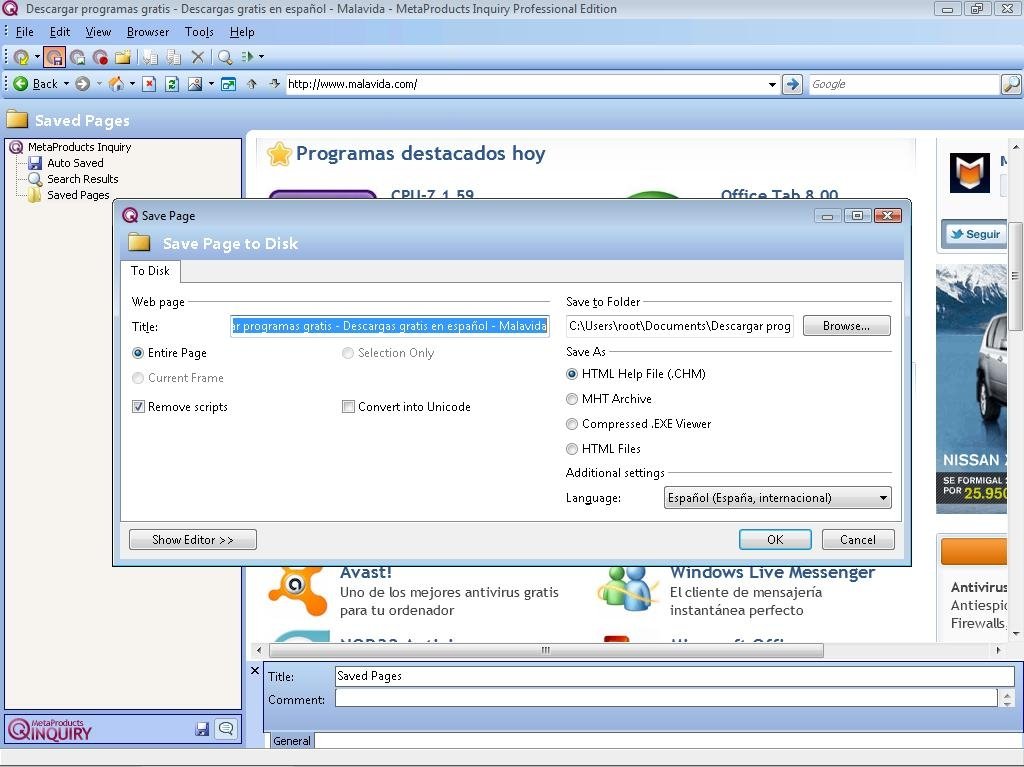The height and width of the screenshot is (767, 1024).
Task: Click the delete X toolbar icon
Action: tap(197, 57)
